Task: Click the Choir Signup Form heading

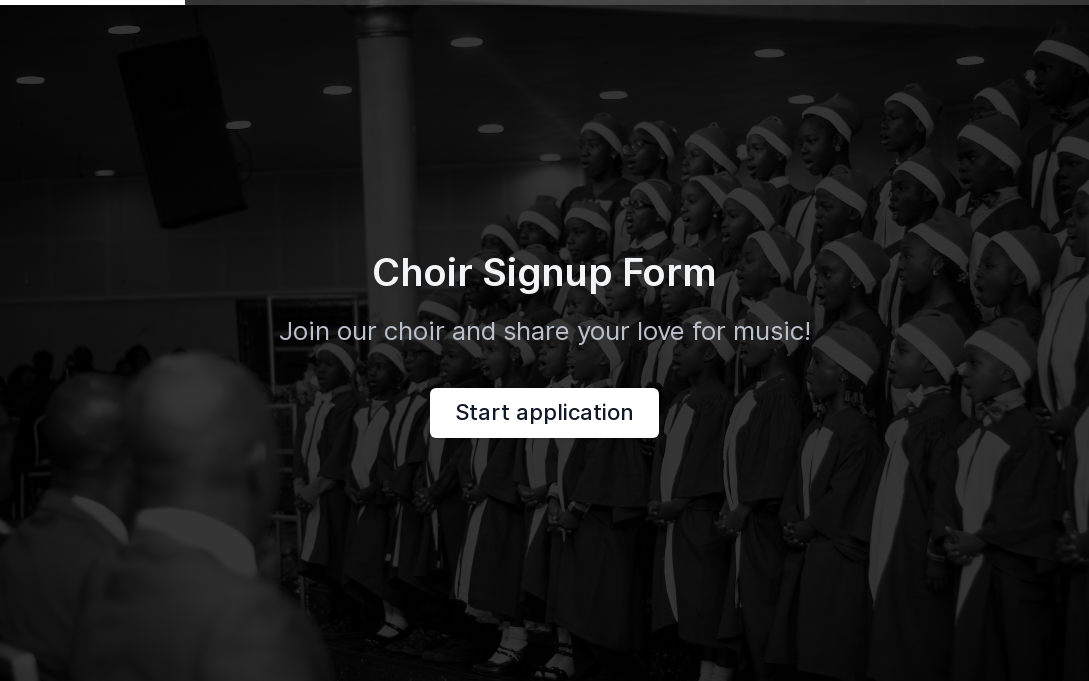Action: (x=544, y=272)
